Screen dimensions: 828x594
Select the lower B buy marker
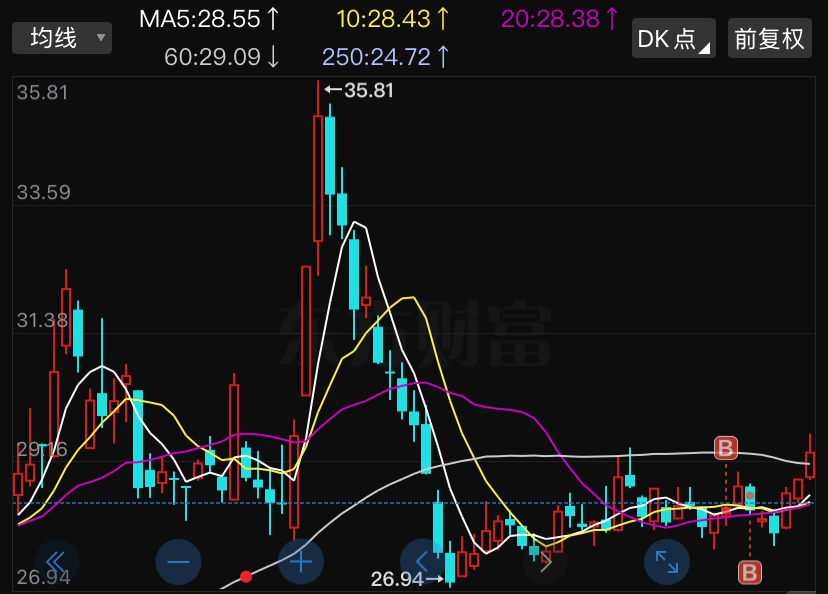point(750,572)
